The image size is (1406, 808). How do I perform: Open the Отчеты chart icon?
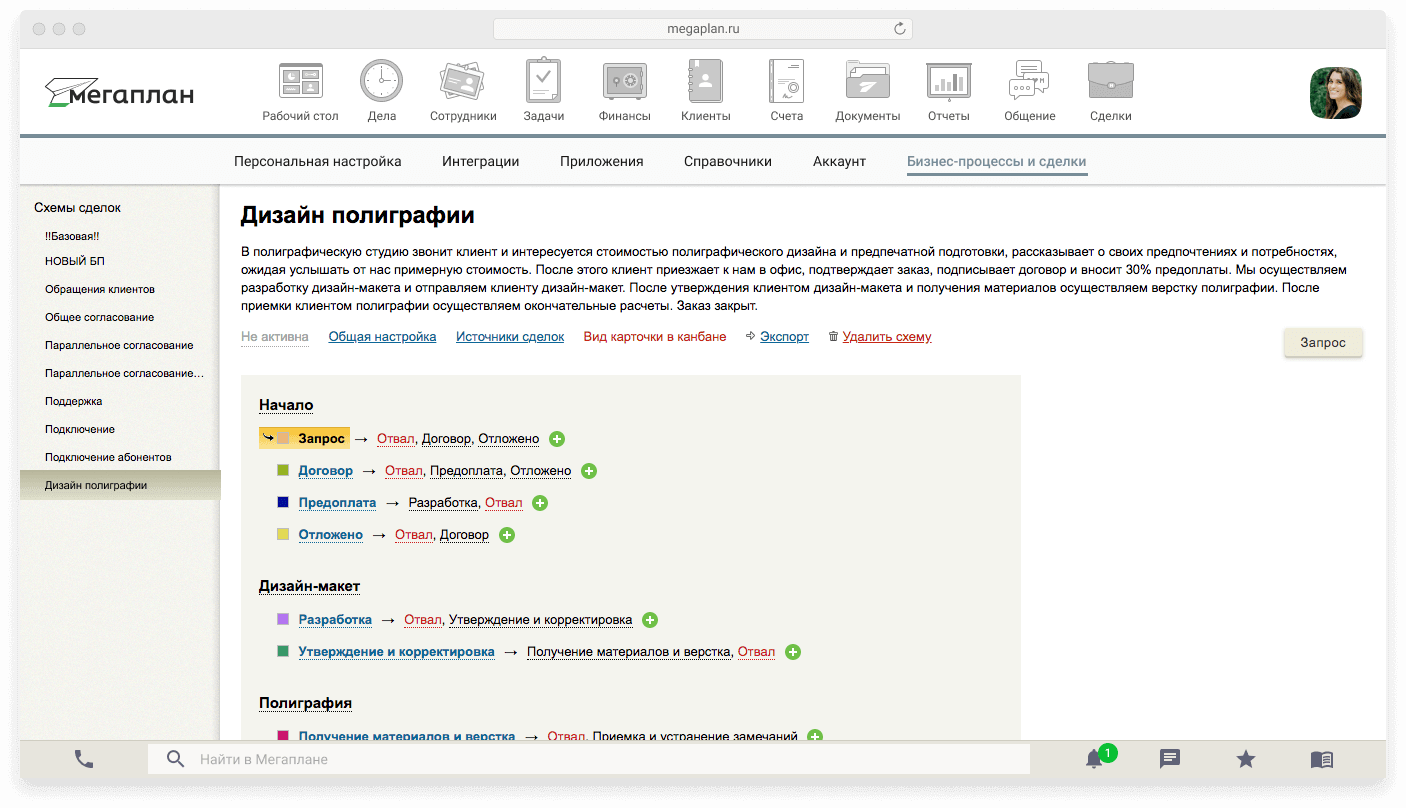(948, 82)
